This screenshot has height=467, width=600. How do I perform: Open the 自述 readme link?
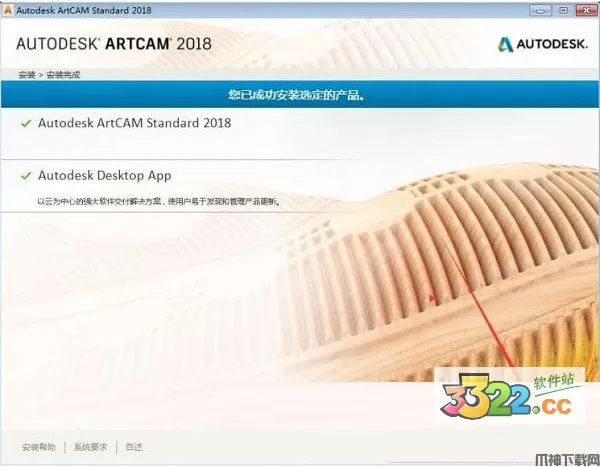134,447
